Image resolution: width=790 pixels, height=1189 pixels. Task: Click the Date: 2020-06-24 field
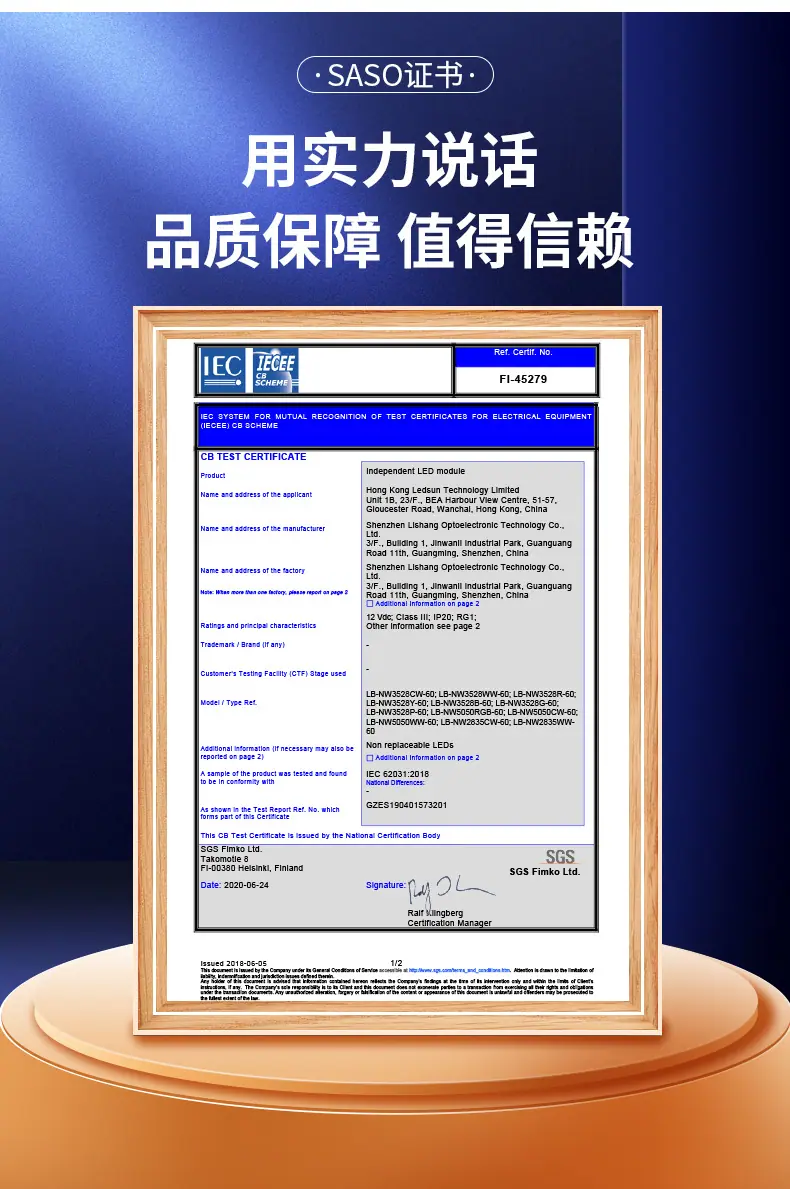234,885
